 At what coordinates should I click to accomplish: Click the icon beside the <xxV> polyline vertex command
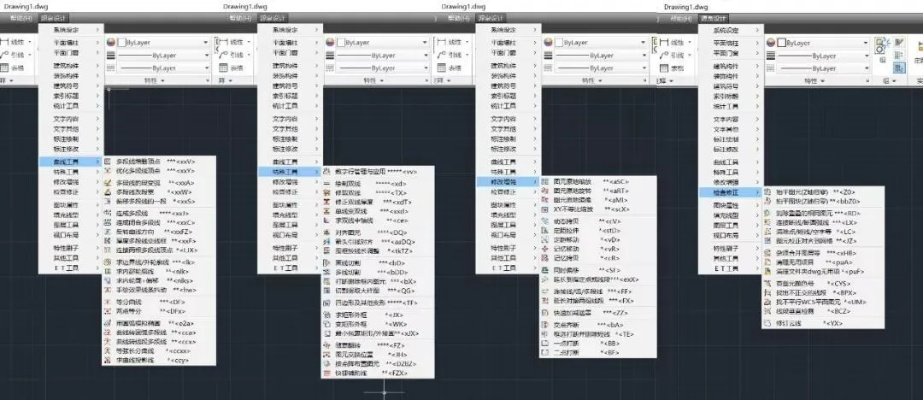108,160
